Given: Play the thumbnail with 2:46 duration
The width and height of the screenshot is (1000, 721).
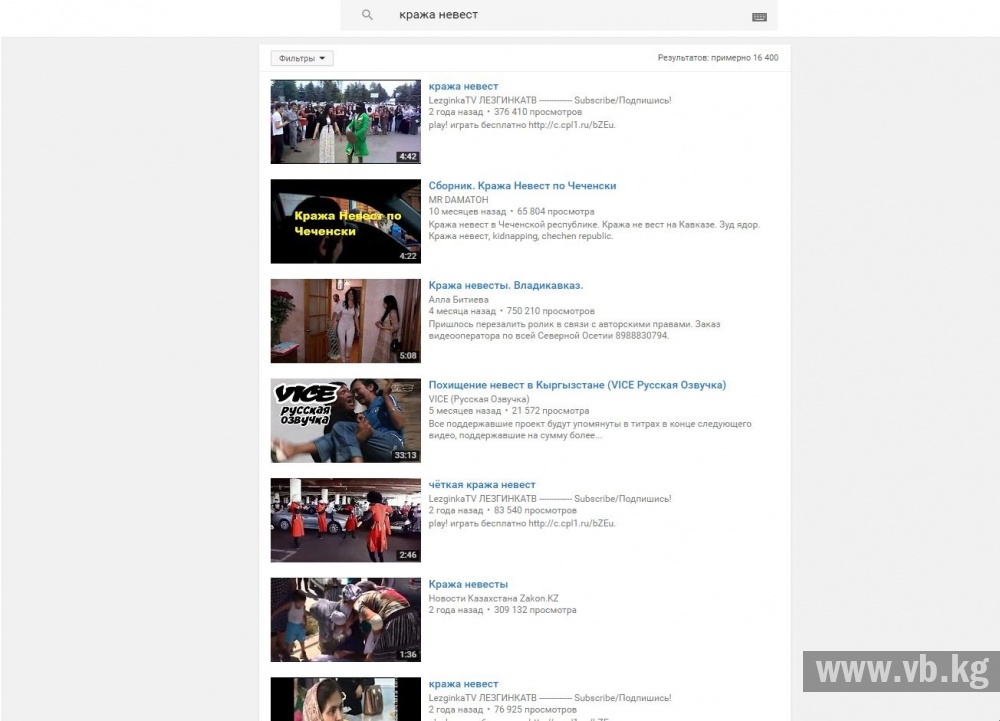Looking at the screenshot, I should pos(346,520).
